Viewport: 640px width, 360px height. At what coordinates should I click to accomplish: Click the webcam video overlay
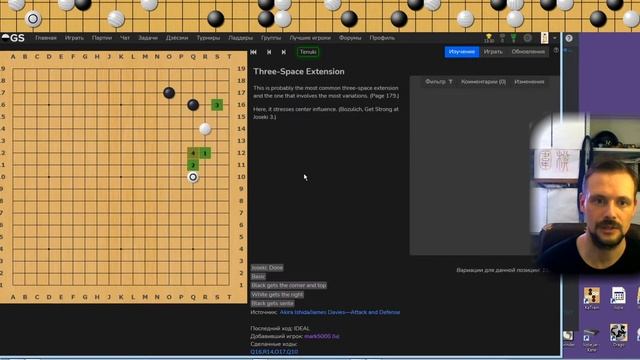pyautogui.click(x=584, y=194)
